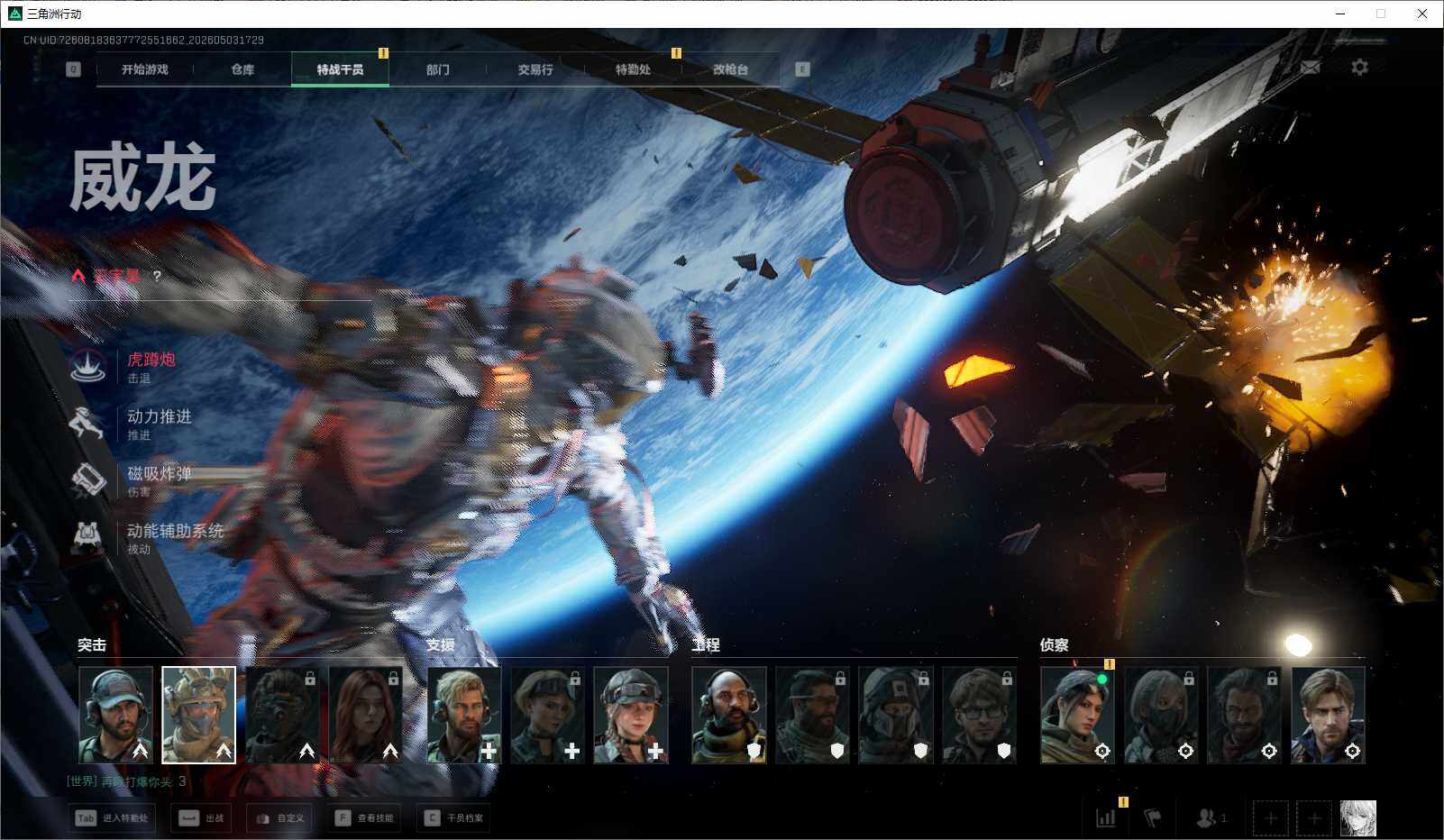Open the player avatar portrait
1444x840 pixels.
click(1358, 818)
